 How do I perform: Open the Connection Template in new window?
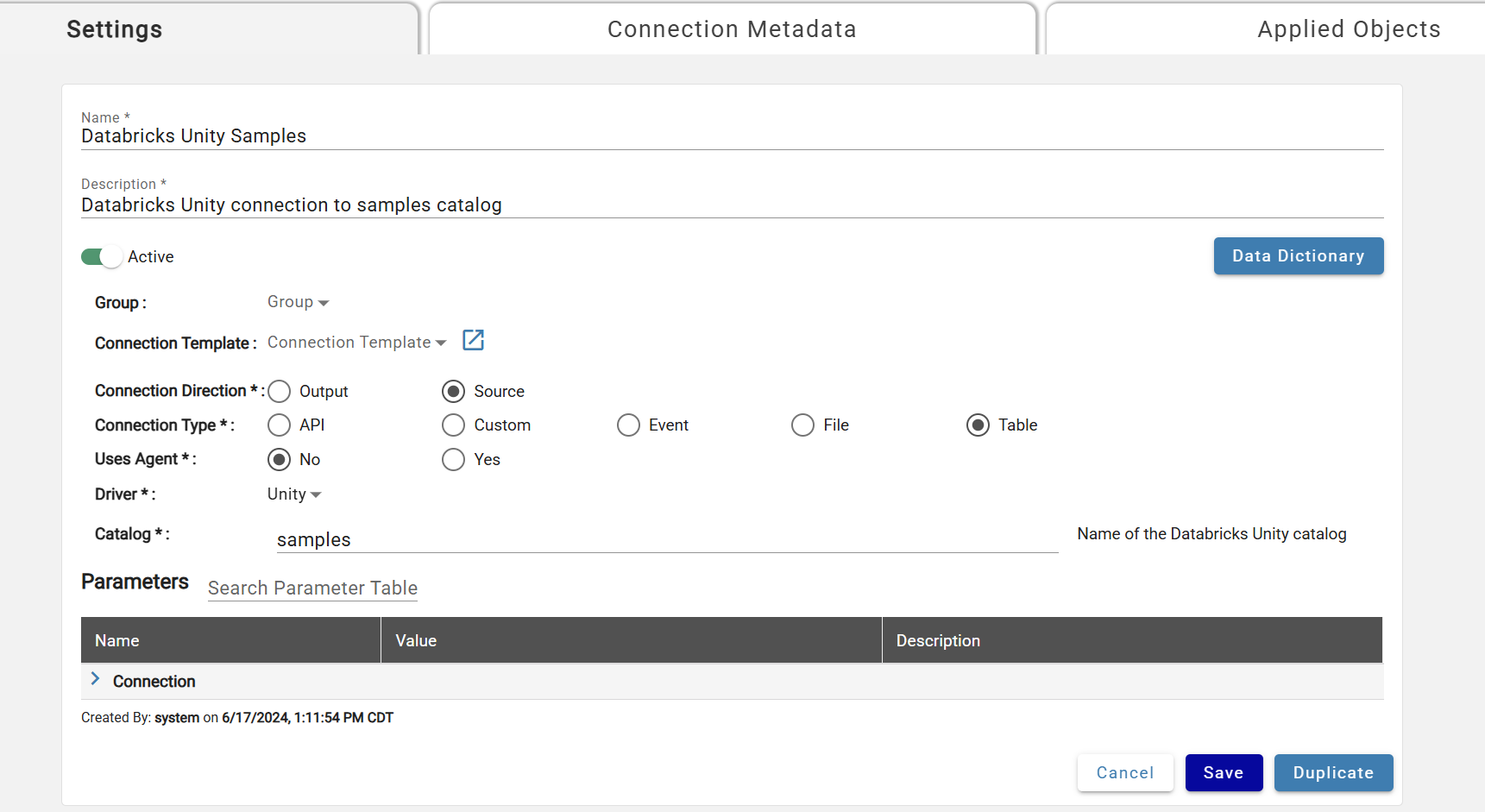tap(473, 340)
